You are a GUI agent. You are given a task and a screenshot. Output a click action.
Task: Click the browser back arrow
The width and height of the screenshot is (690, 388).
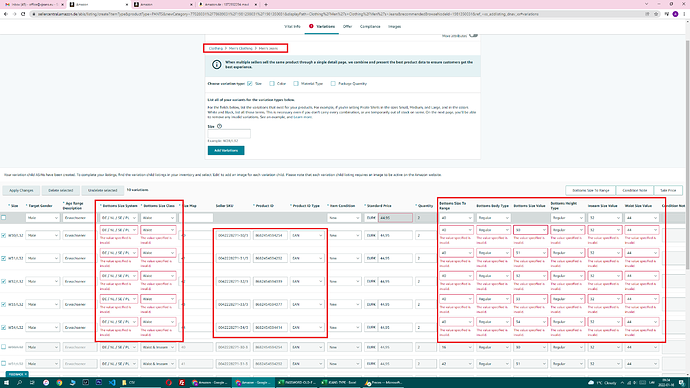[x=6, y=14]
